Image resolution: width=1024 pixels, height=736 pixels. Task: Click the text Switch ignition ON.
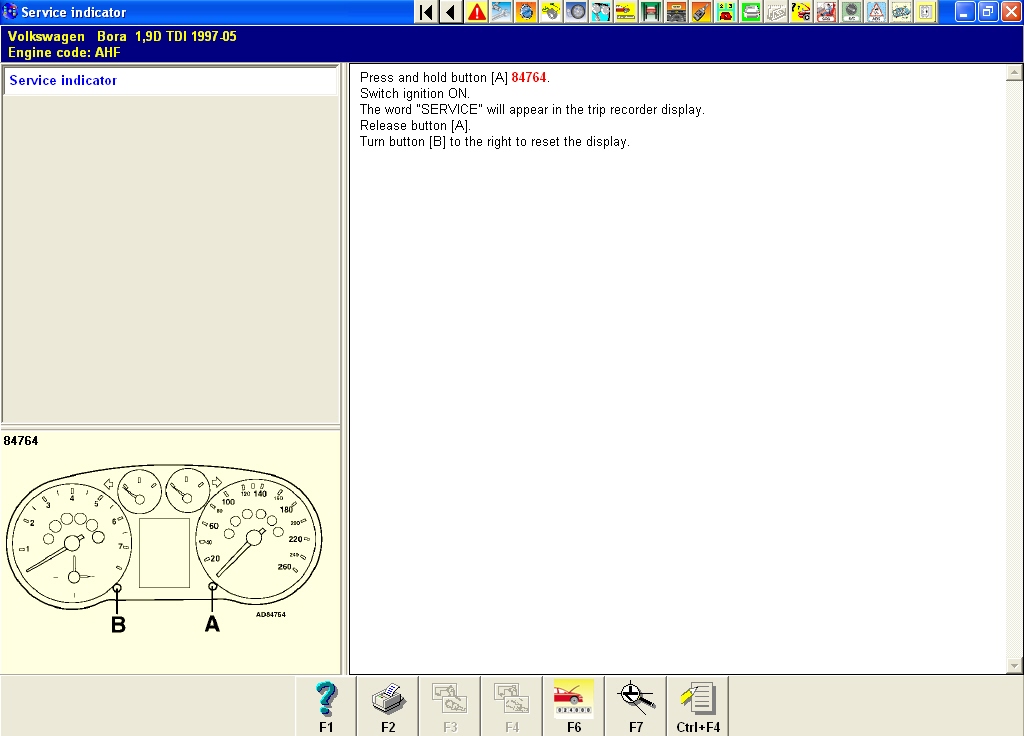415,93
